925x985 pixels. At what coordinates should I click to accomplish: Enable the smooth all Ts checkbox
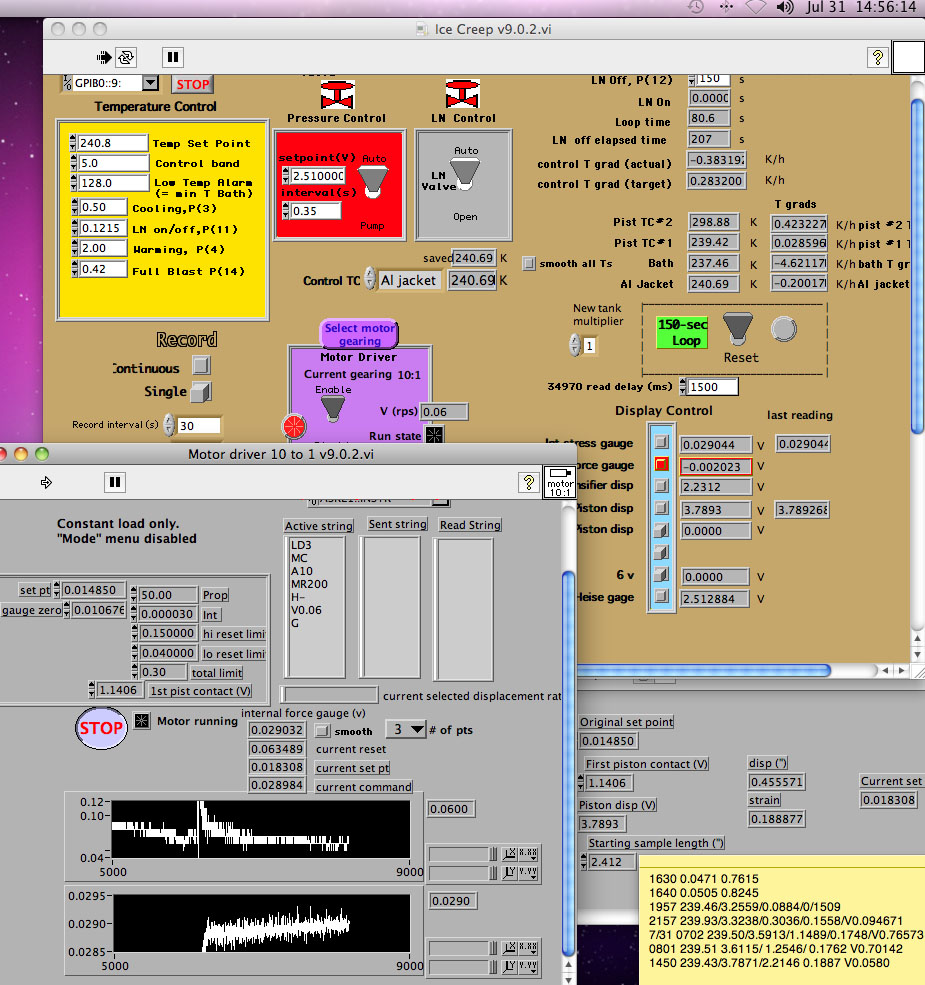(529, 263)
